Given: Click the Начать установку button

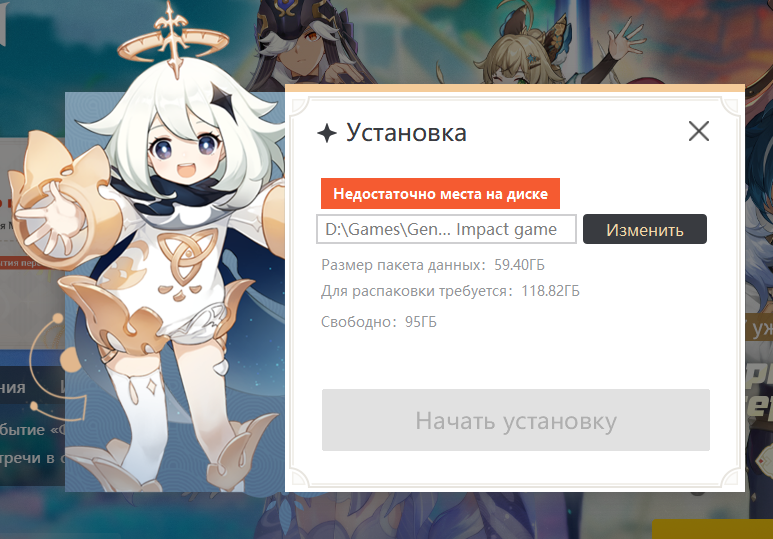Looking at the screenshot, I should pos(516,420).
